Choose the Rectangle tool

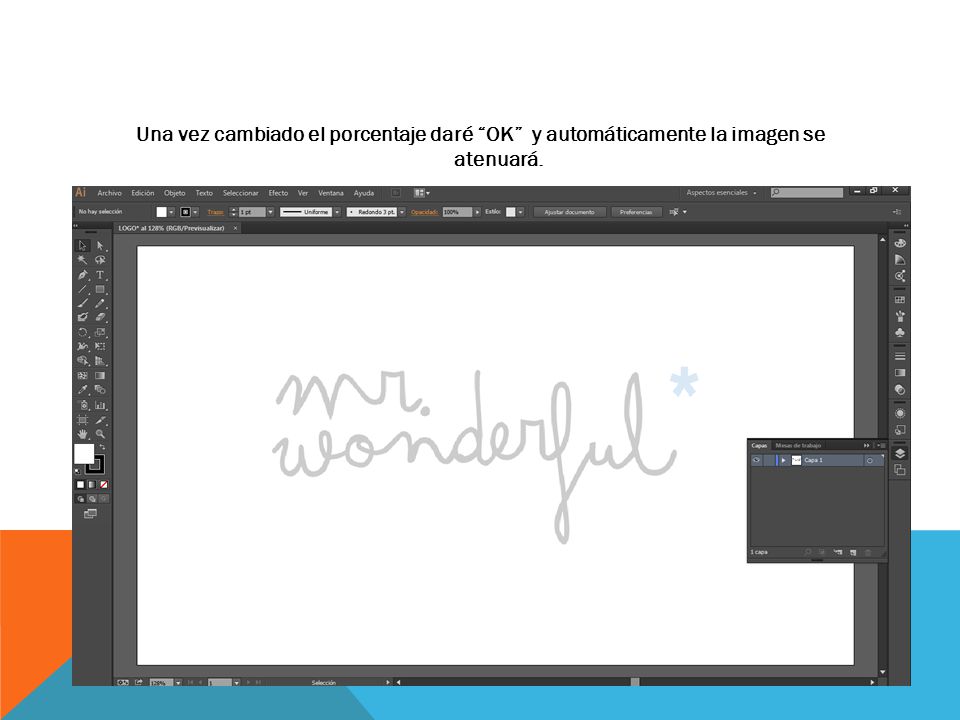pos(100,289)
